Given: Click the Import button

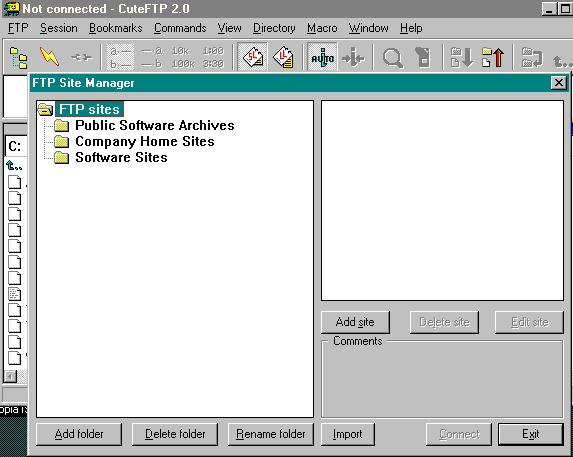Looking at the screenshot, I should pos(348,434).
